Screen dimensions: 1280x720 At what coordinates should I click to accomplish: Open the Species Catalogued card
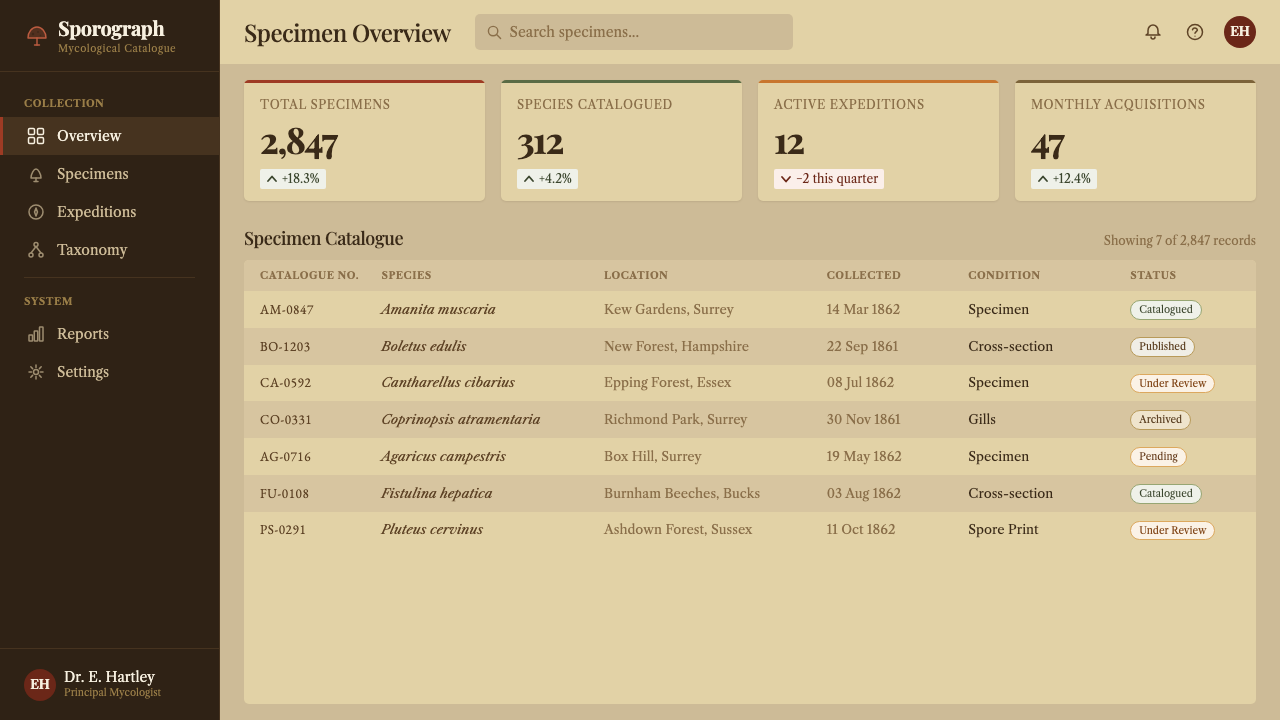click(x=621, y=141)
